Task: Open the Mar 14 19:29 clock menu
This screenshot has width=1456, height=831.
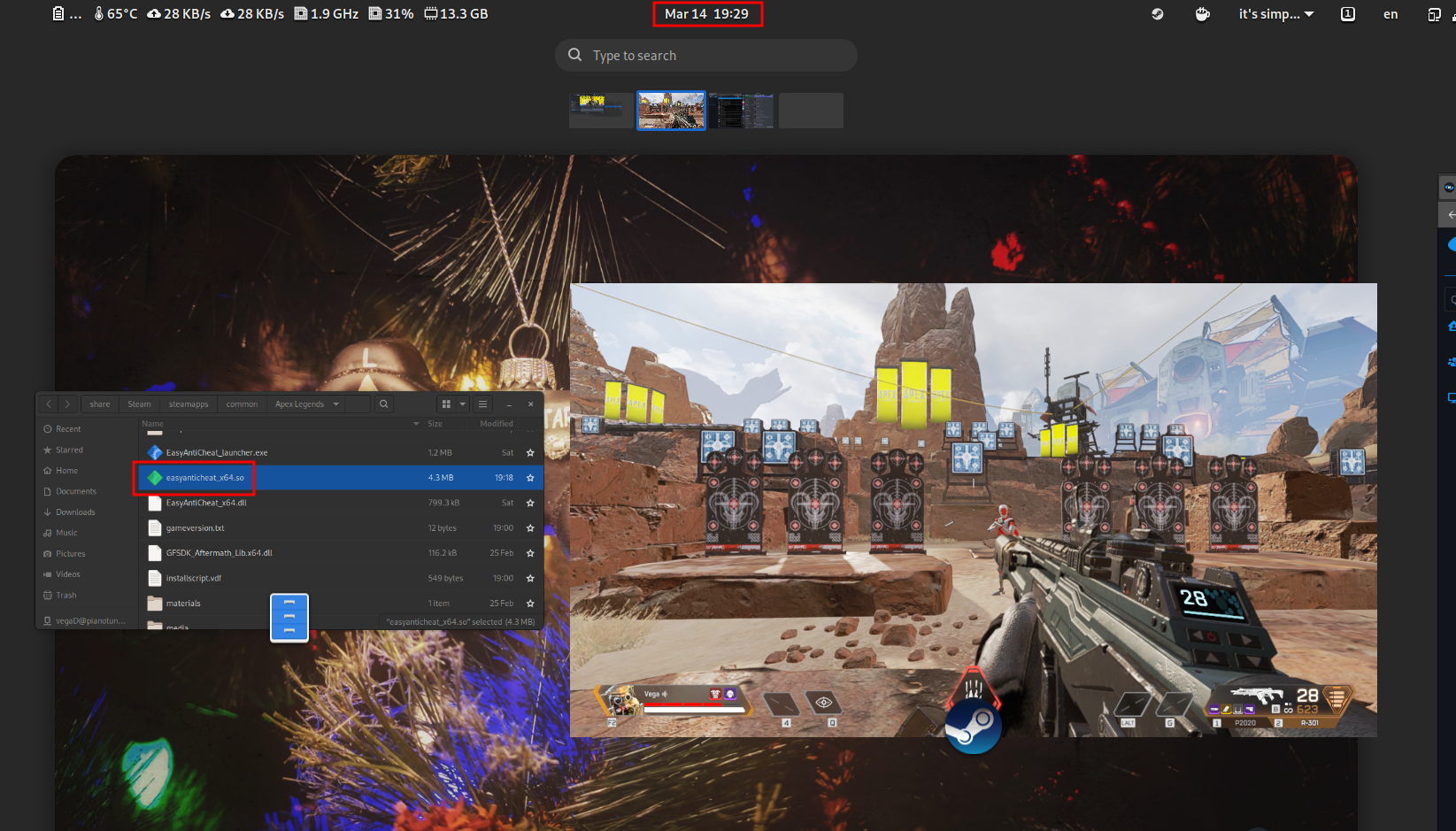Action: [706, 14]
